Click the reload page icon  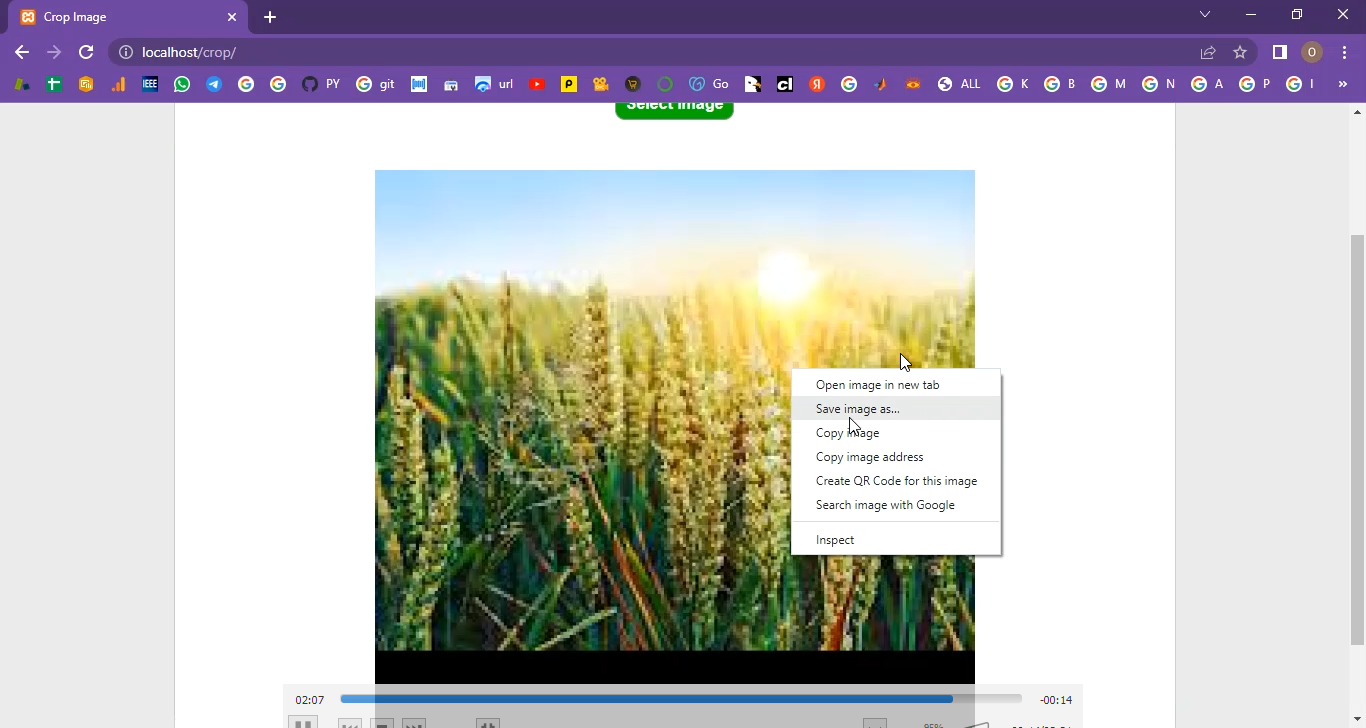pos(86,52)
